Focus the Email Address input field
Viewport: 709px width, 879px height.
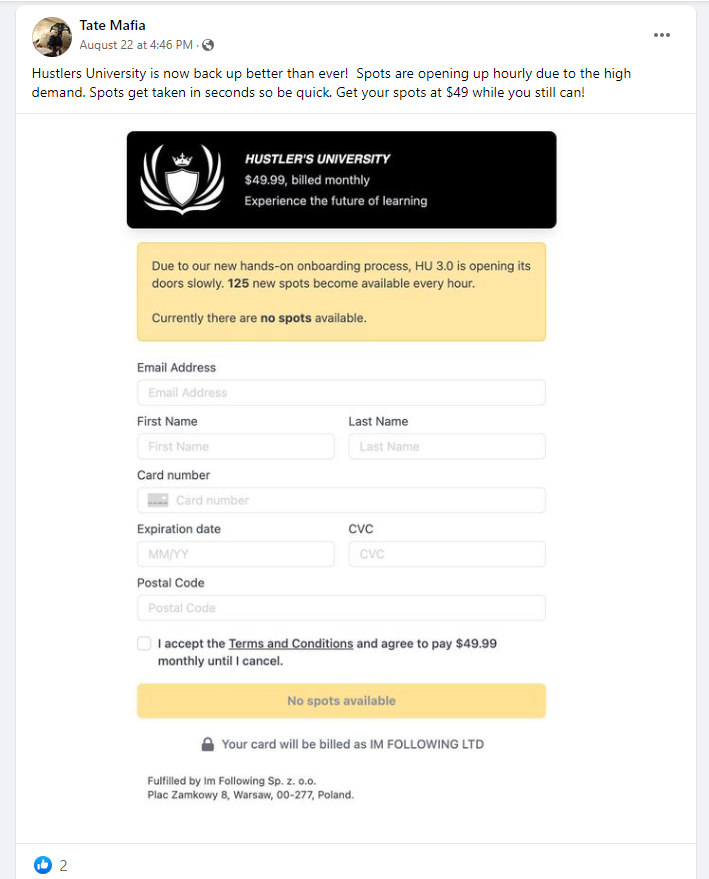pos(341,393)
